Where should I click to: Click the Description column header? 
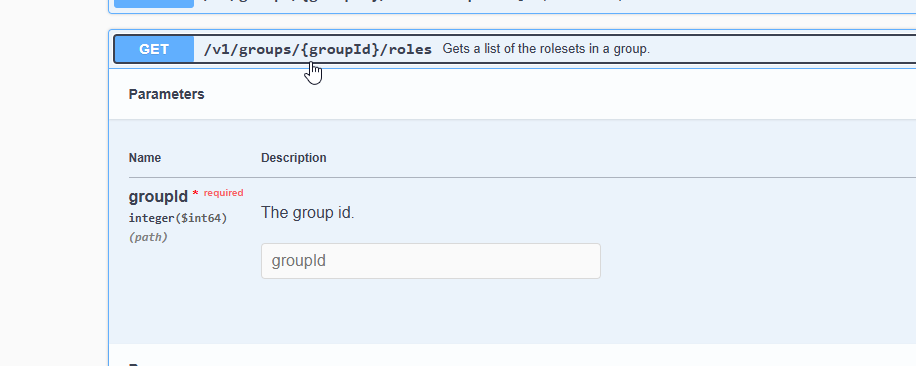tap(293, 158)
